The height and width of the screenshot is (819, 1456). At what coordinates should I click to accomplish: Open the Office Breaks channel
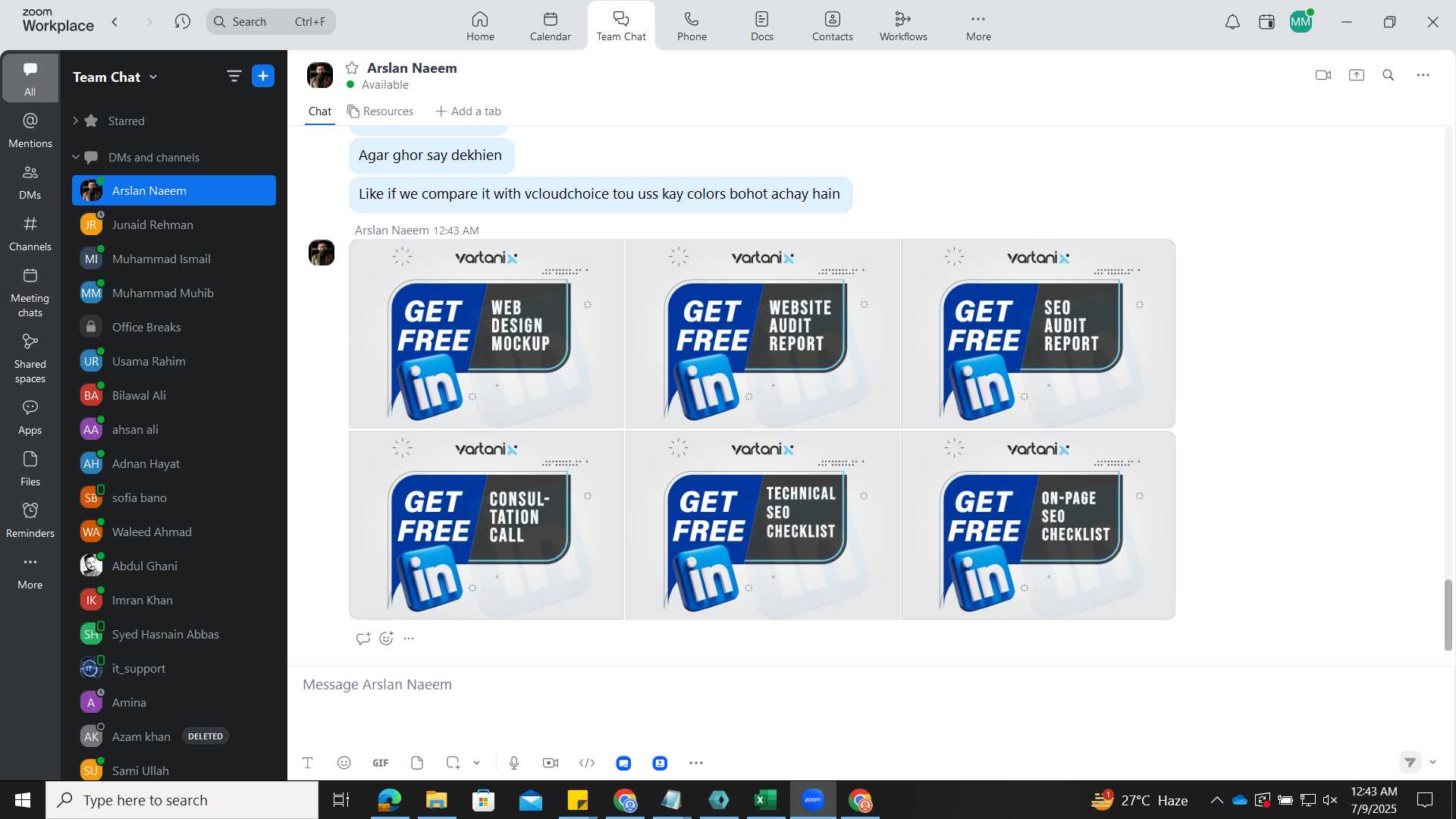coord(174,327)
